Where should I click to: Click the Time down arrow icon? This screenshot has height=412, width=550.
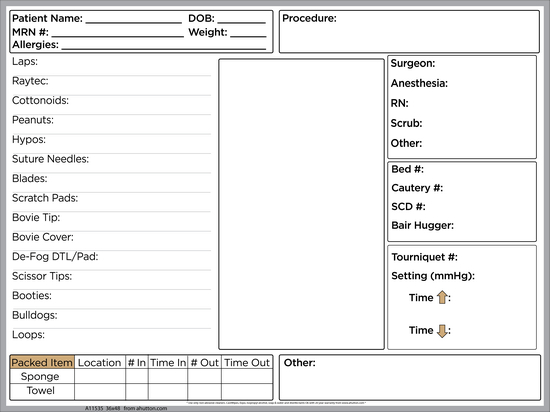(442, 331)
